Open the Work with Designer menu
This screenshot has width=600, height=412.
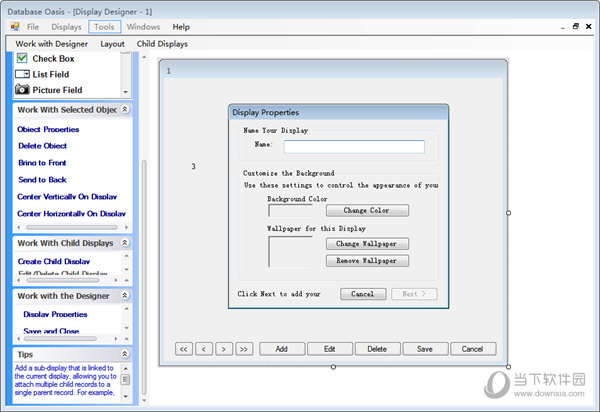click(x=52, y=44)
